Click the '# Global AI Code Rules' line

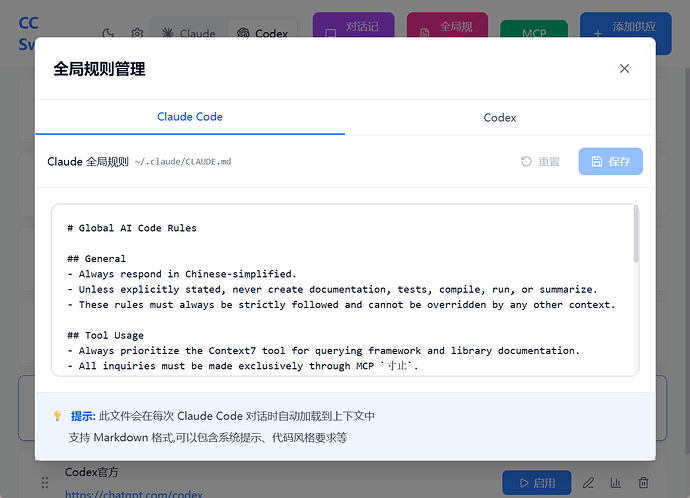(x=132, y=228)
